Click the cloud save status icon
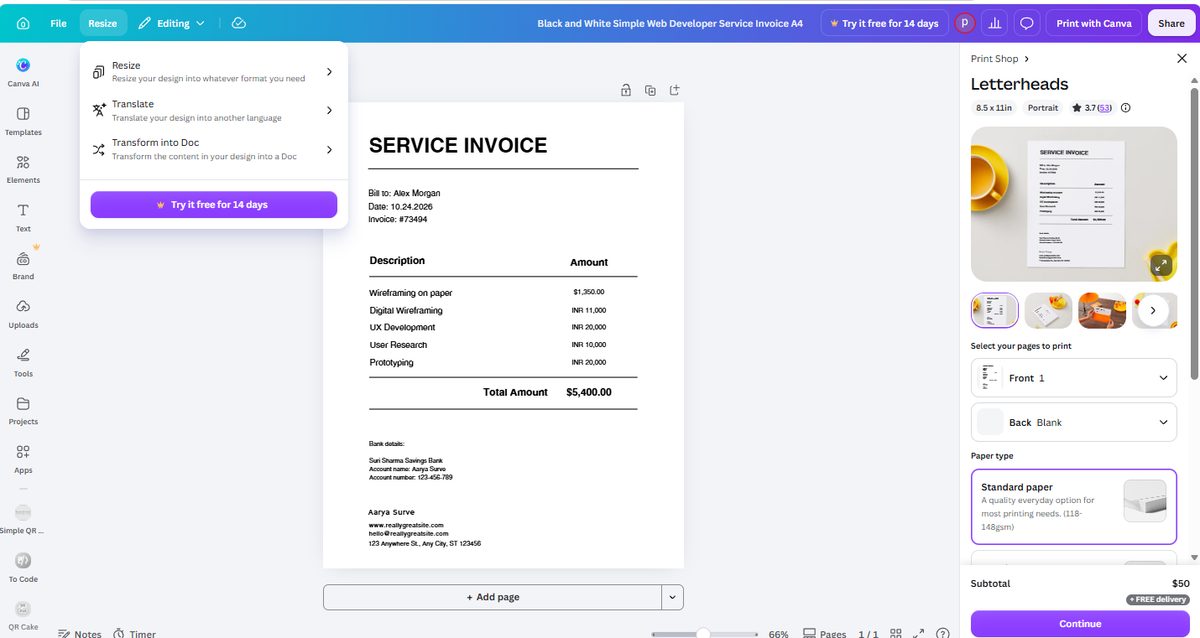 [x=238, y=23]
